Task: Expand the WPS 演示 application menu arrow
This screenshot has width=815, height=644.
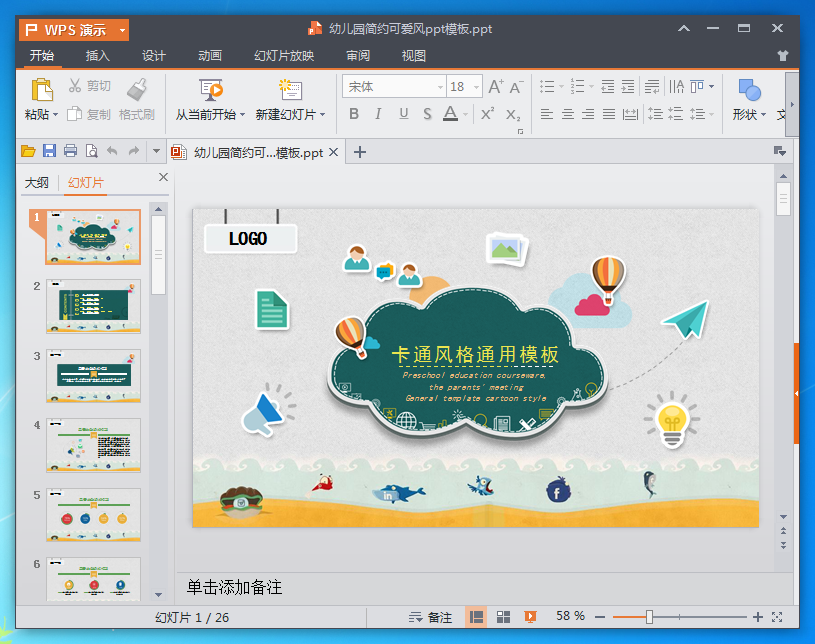Action: point(122,30)
